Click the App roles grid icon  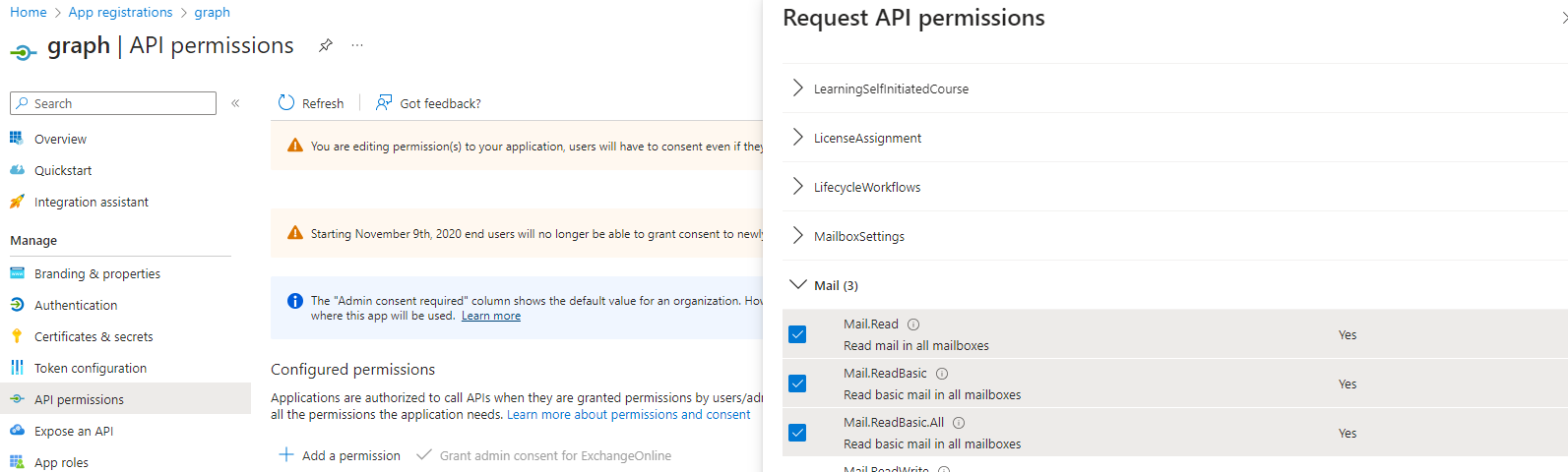[17, 462]
